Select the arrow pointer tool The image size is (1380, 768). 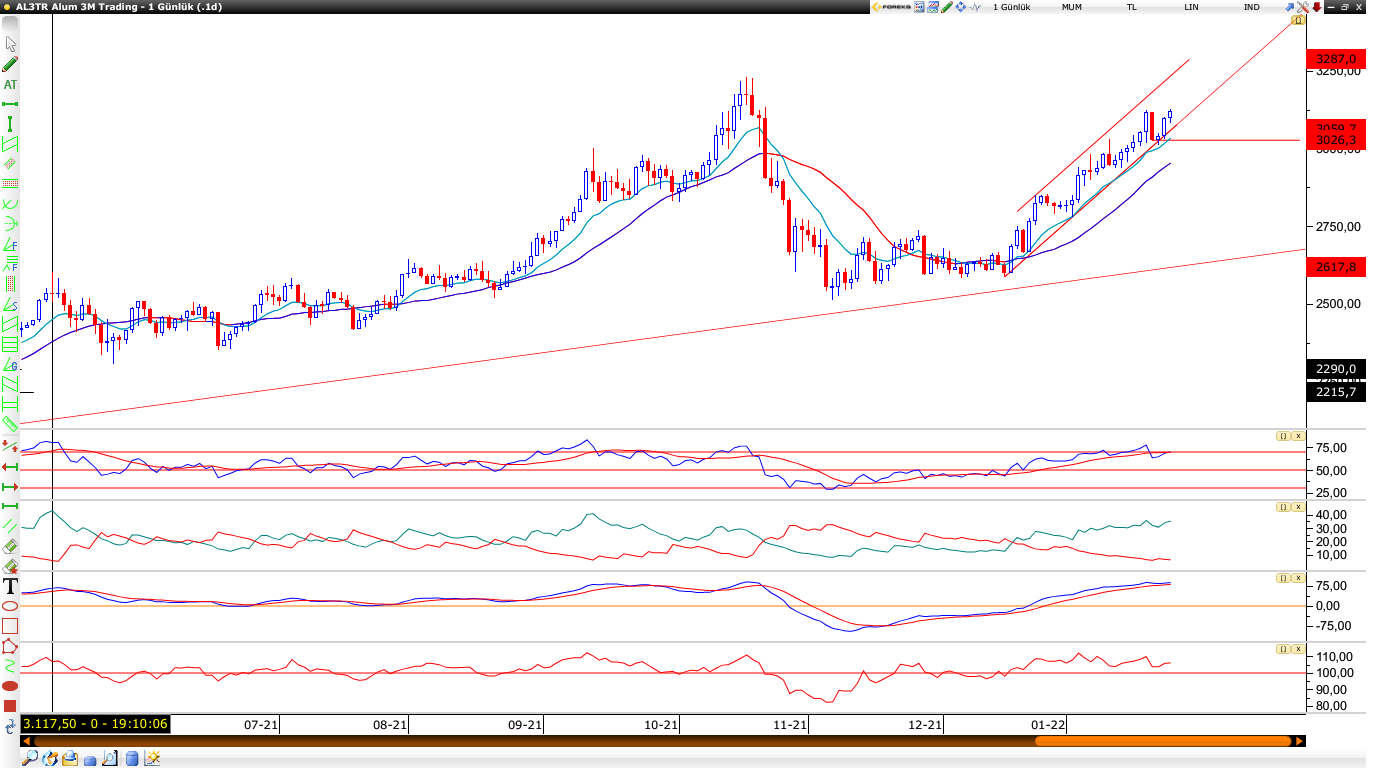point(11,44)
